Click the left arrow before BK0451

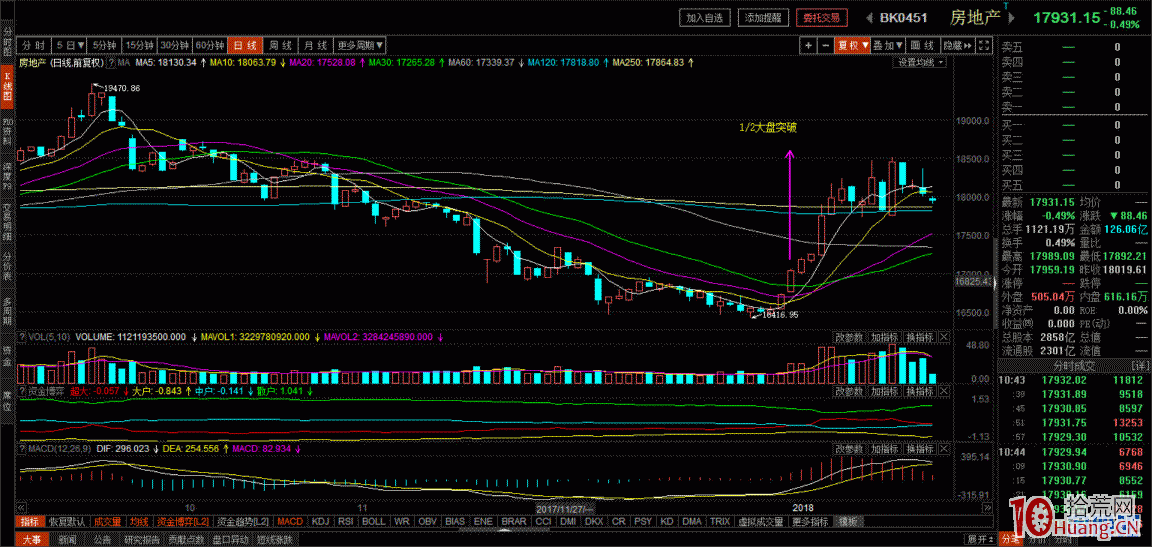click(x=868, y=17)
